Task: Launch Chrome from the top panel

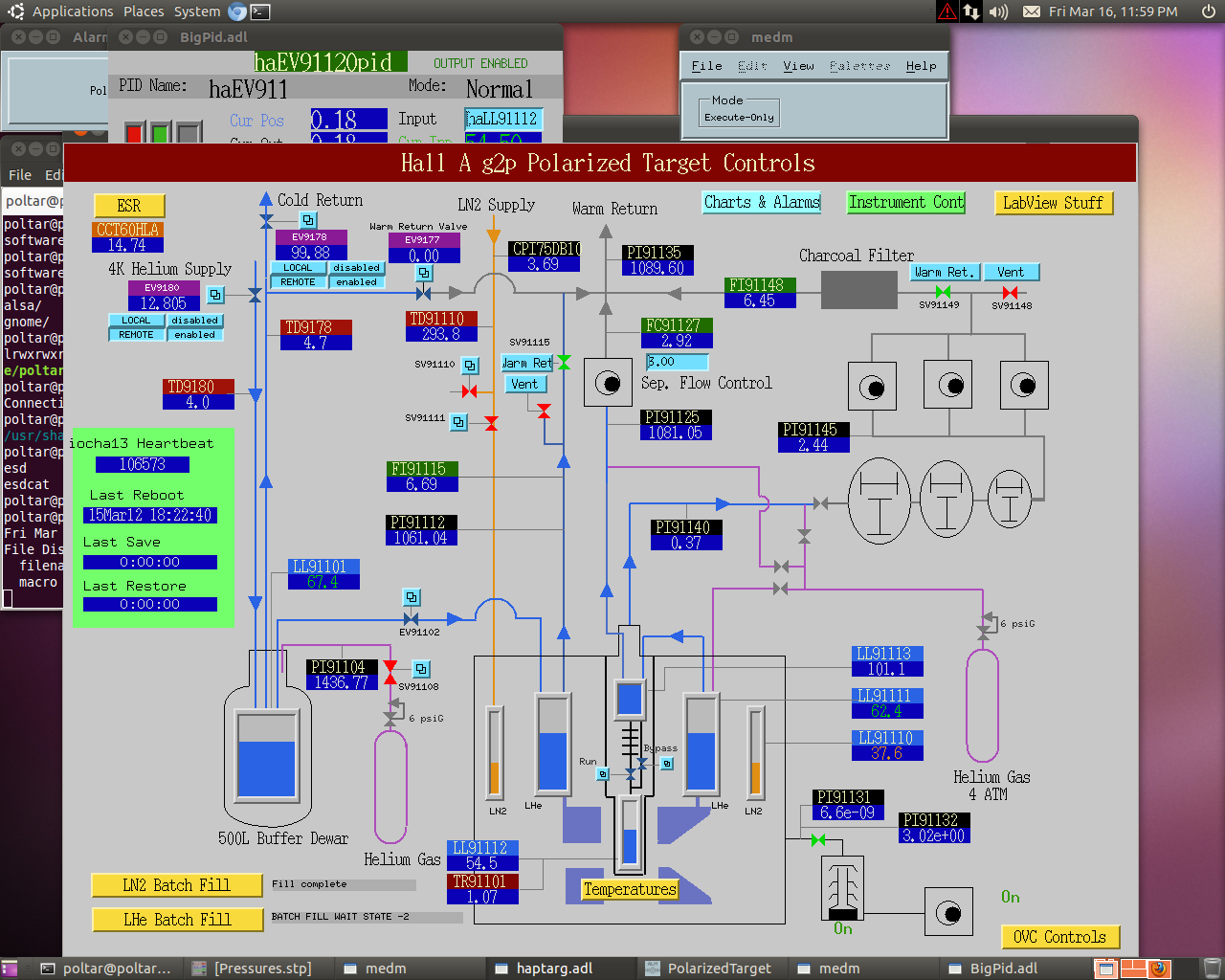Action: coord(237,11)
